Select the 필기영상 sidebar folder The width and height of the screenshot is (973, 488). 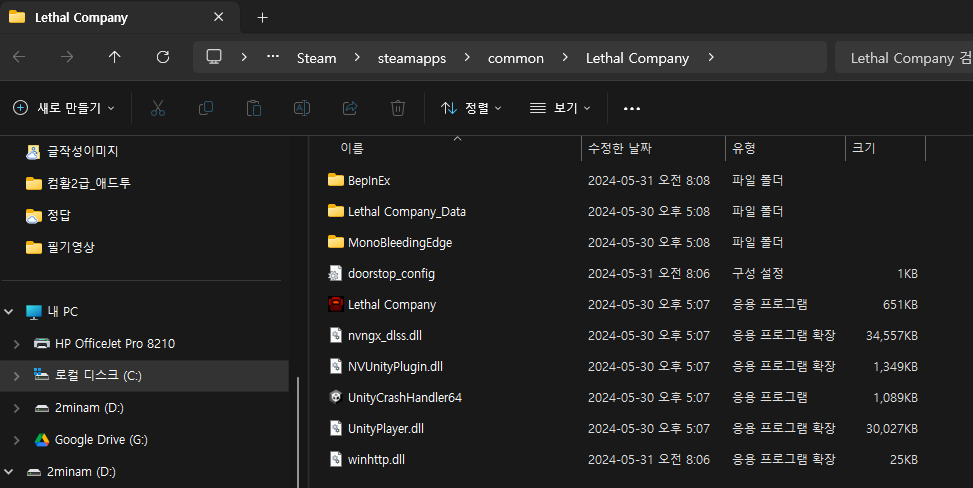pyautogui.click(x=60, y=247)
